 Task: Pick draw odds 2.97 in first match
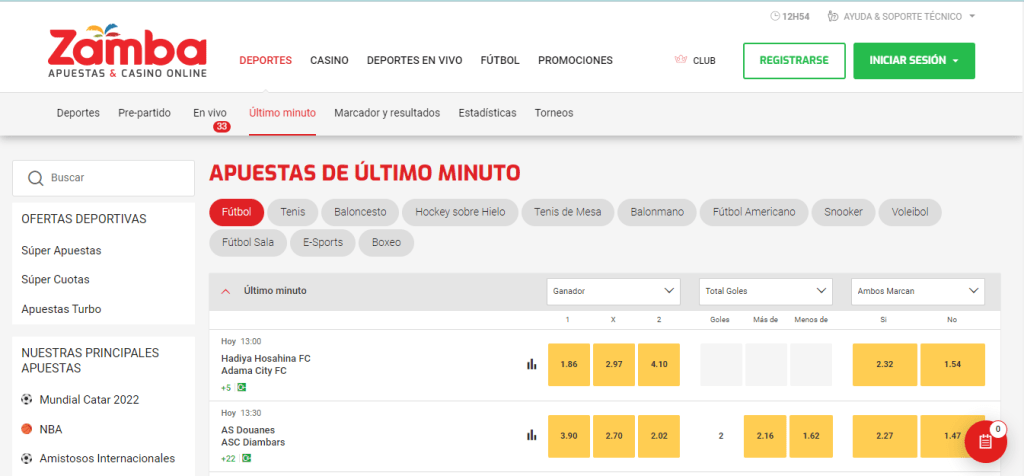pyautogui.click(x=614, y=364)
